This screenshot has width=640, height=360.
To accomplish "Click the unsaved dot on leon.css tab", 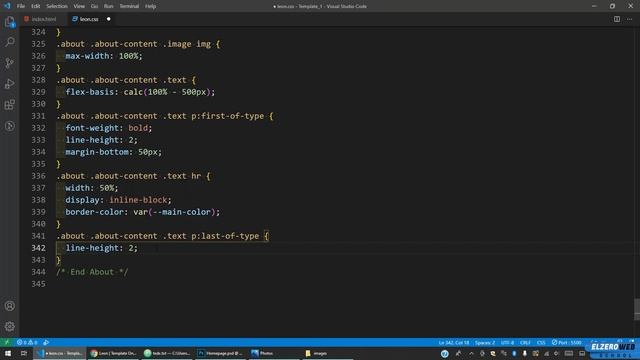I will 109,19.
